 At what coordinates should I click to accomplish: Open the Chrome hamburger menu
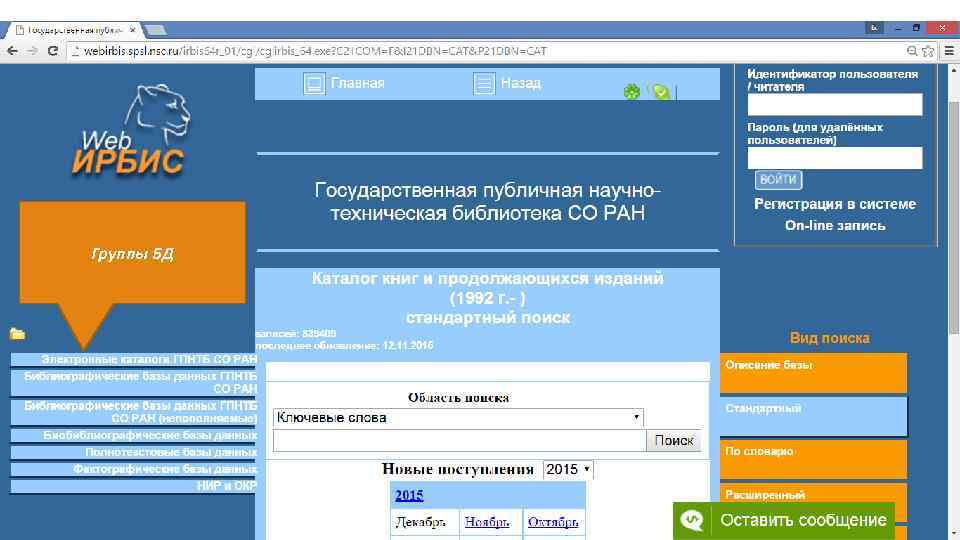pos(949,51)
